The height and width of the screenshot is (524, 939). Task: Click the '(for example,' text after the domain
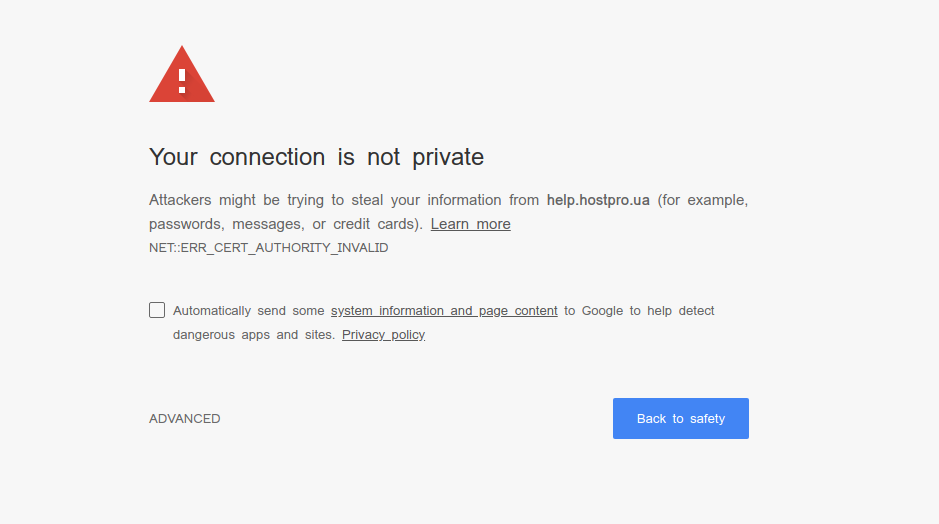(x=702, y=200)
